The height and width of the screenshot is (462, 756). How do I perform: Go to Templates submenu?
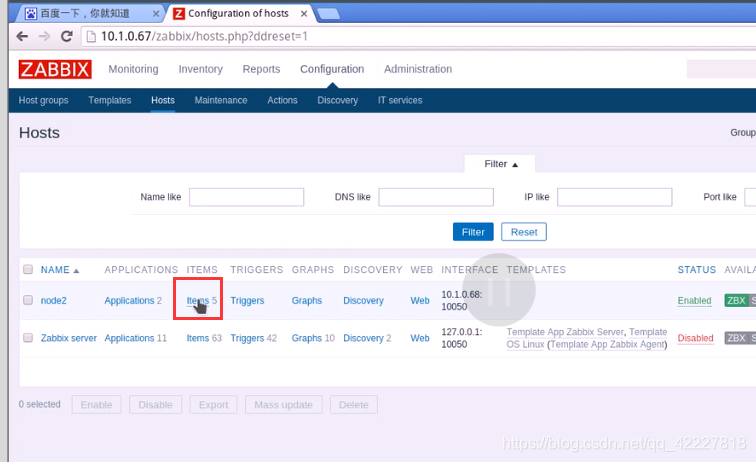click(x=109, y=100)
